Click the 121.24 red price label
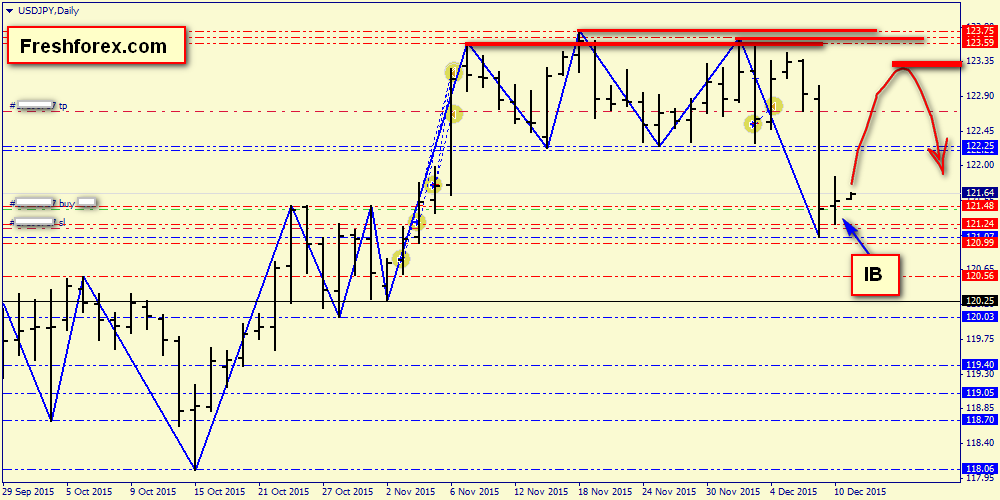1000x500 pixels. (980, 224)
